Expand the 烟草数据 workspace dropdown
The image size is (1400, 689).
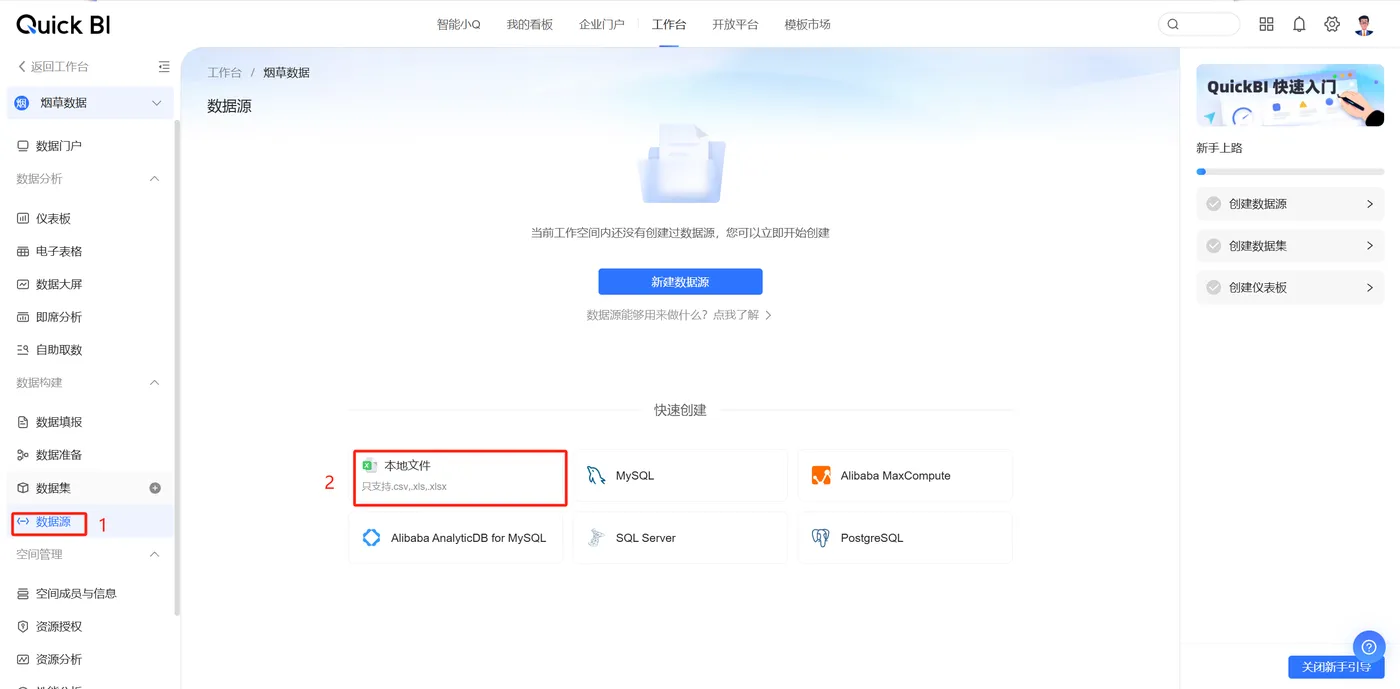click(157, 103)
